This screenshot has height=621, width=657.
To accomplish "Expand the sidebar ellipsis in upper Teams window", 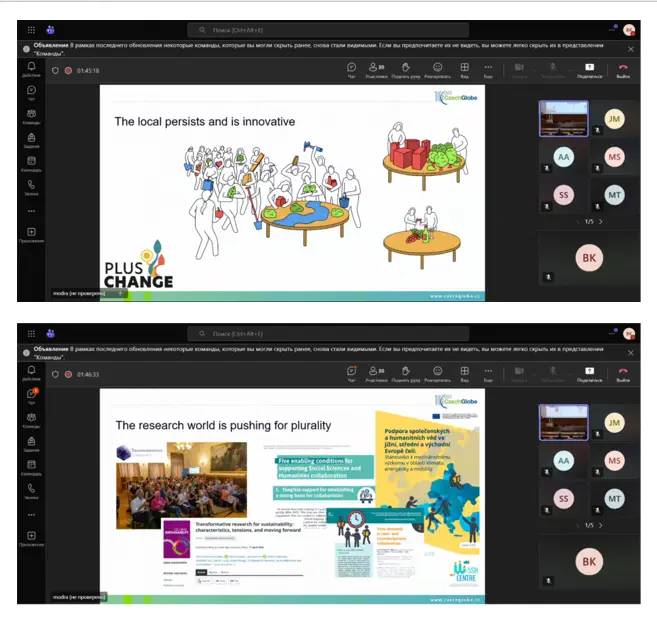I will [31, 211].
